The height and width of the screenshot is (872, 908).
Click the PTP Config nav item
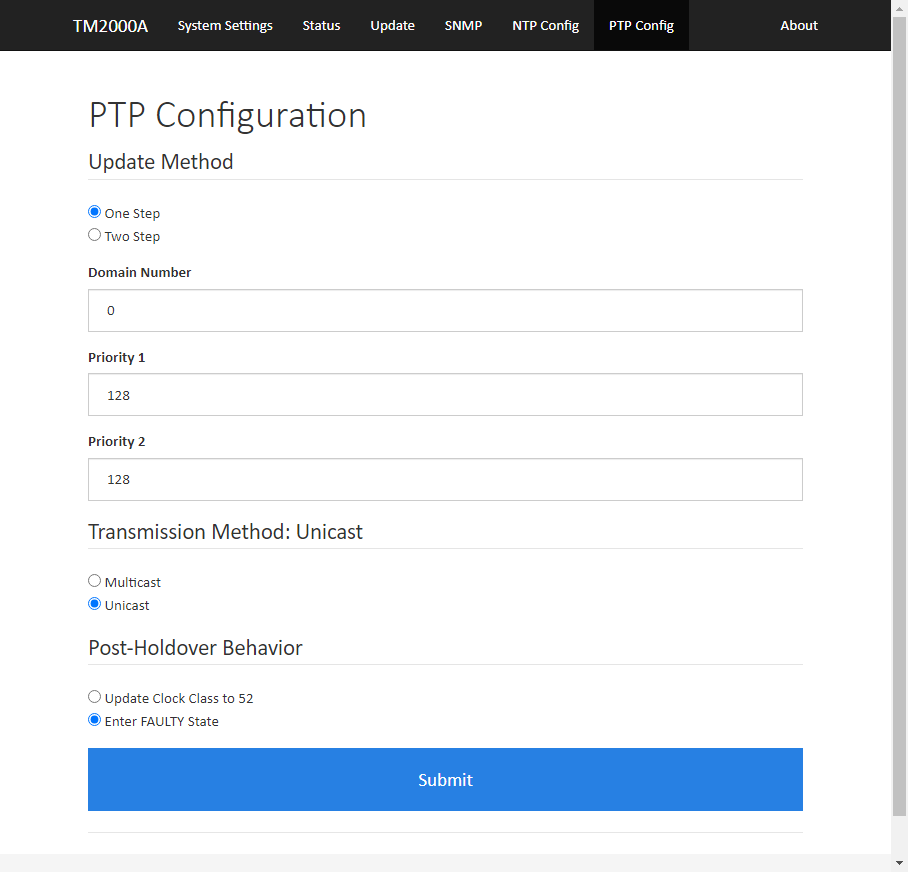tap(642, 25)
